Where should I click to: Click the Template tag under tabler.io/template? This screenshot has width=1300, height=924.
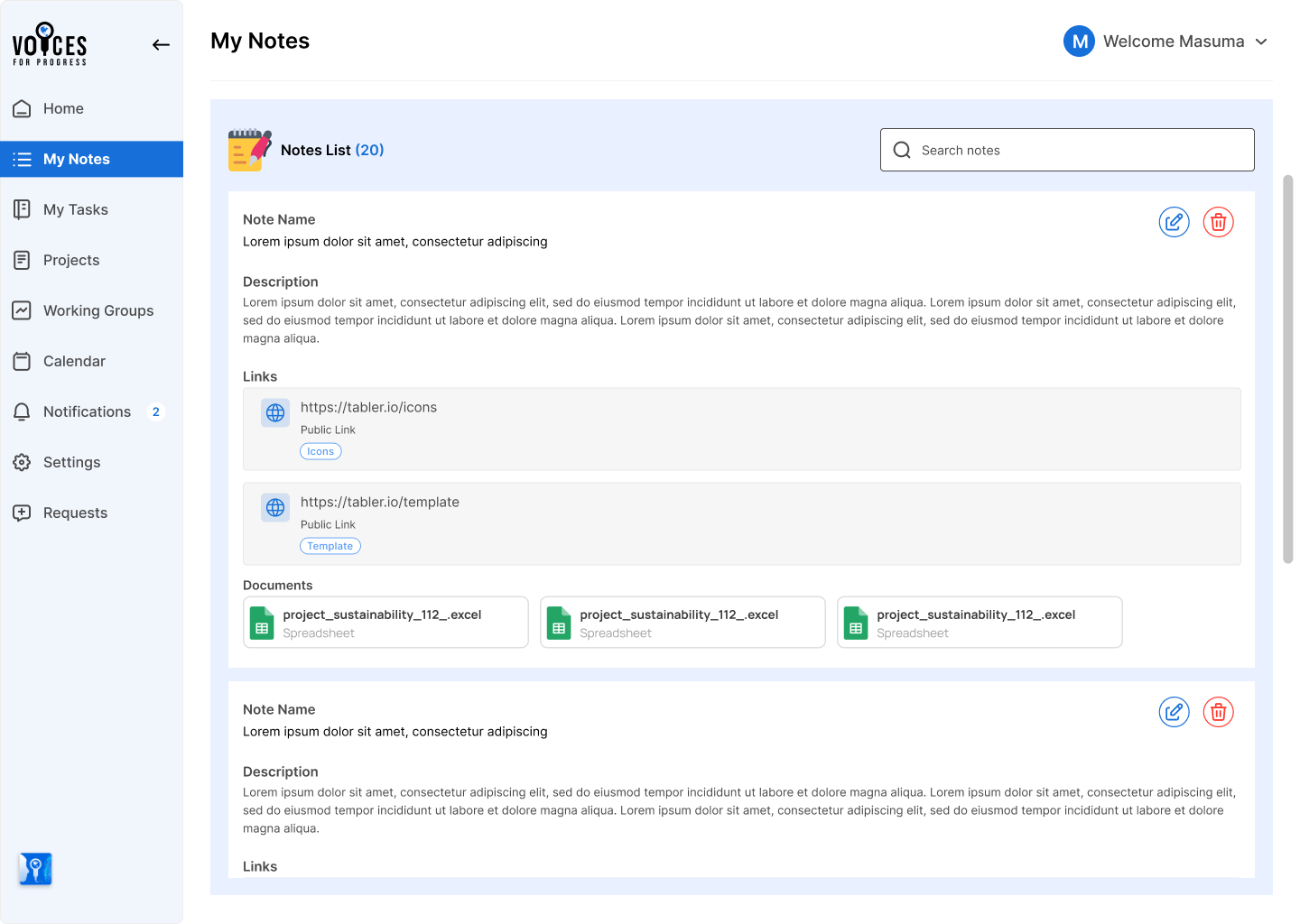330,545
